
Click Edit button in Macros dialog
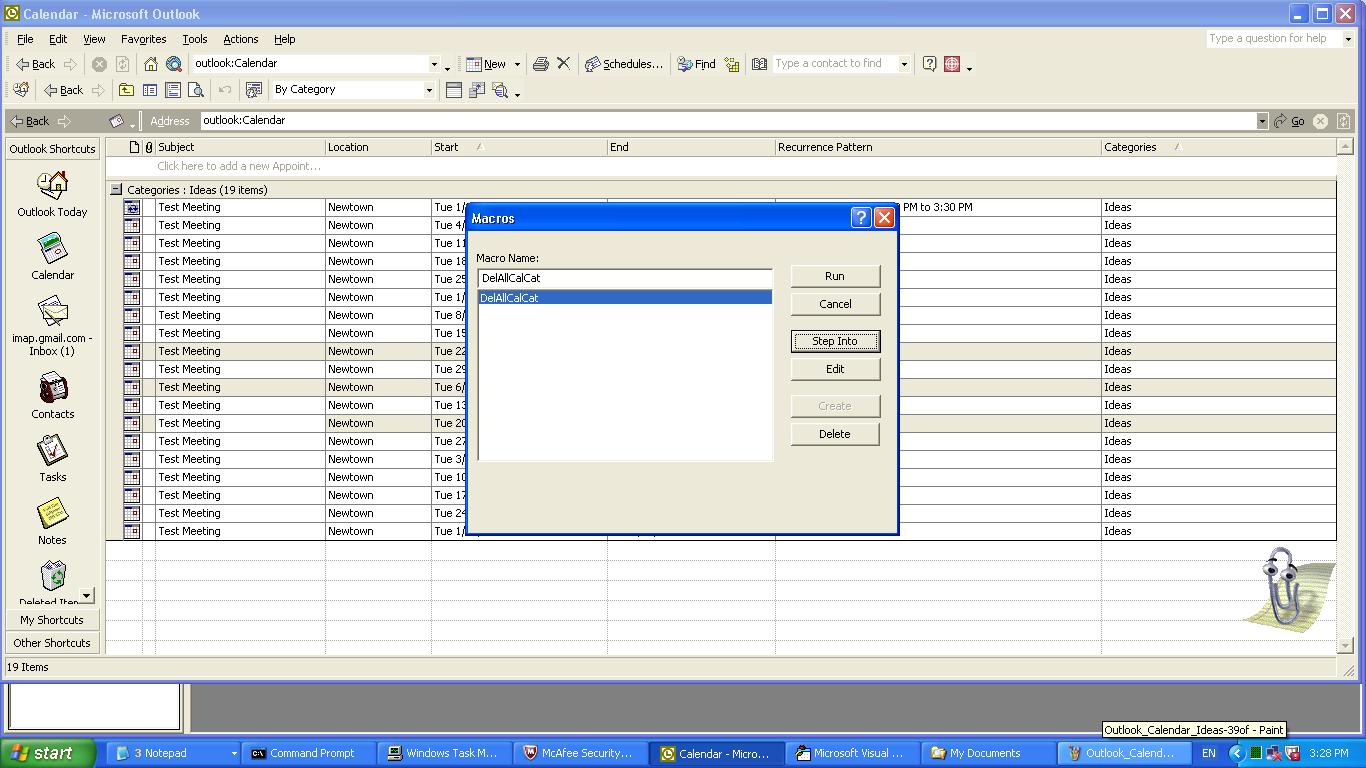tap(834, 369)
